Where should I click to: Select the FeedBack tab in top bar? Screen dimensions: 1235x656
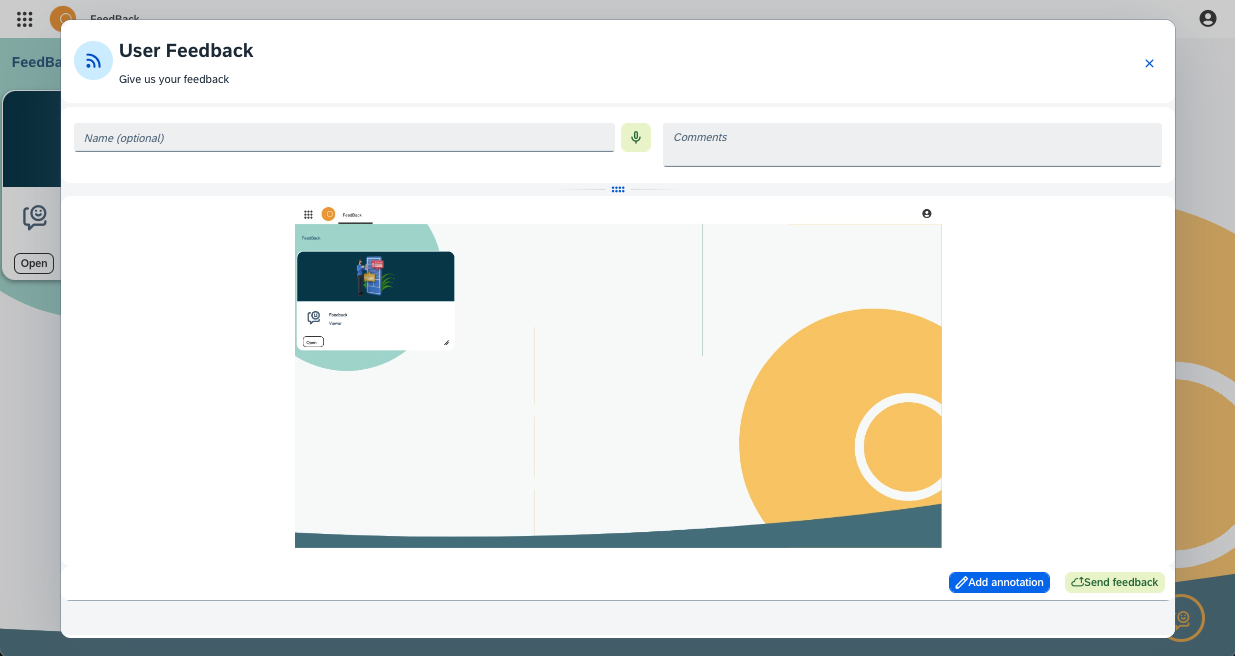(115, 17)
